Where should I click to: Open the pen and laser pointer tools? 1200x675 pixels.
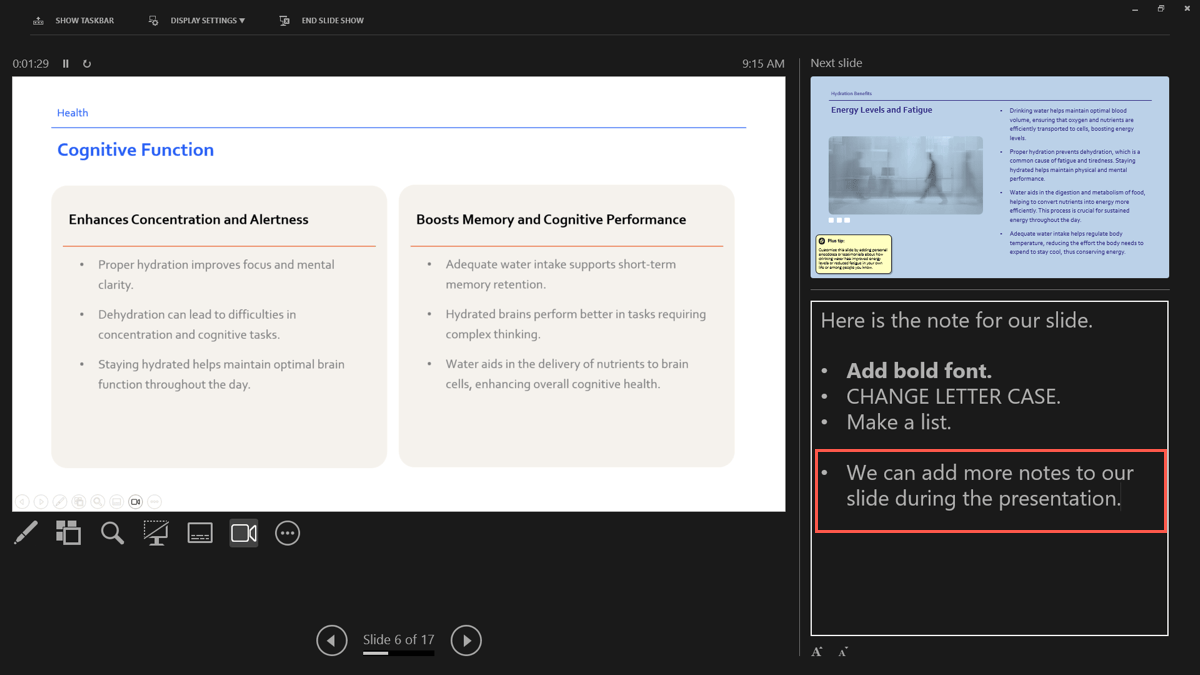point(26,533)
